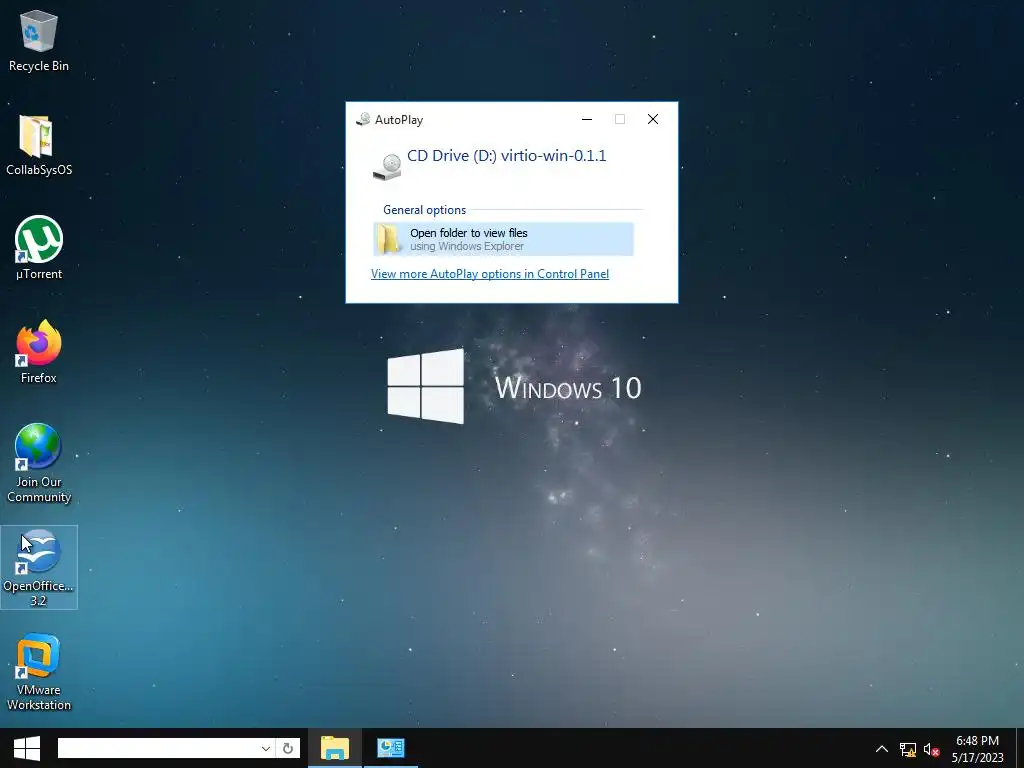Select the OpenOffice 3.2 desktop shortcut
Image resolution: width=1024 pixels, height=768 pixels.
click(39, 568)
